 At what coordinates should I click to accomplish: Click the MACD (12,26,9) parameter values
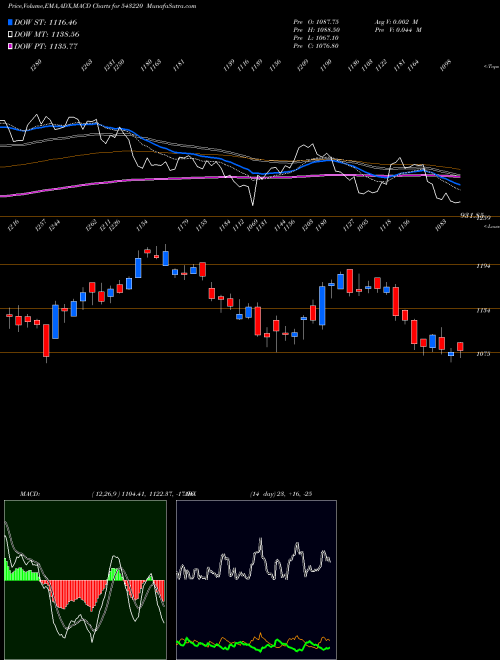[x=142, y=494]
